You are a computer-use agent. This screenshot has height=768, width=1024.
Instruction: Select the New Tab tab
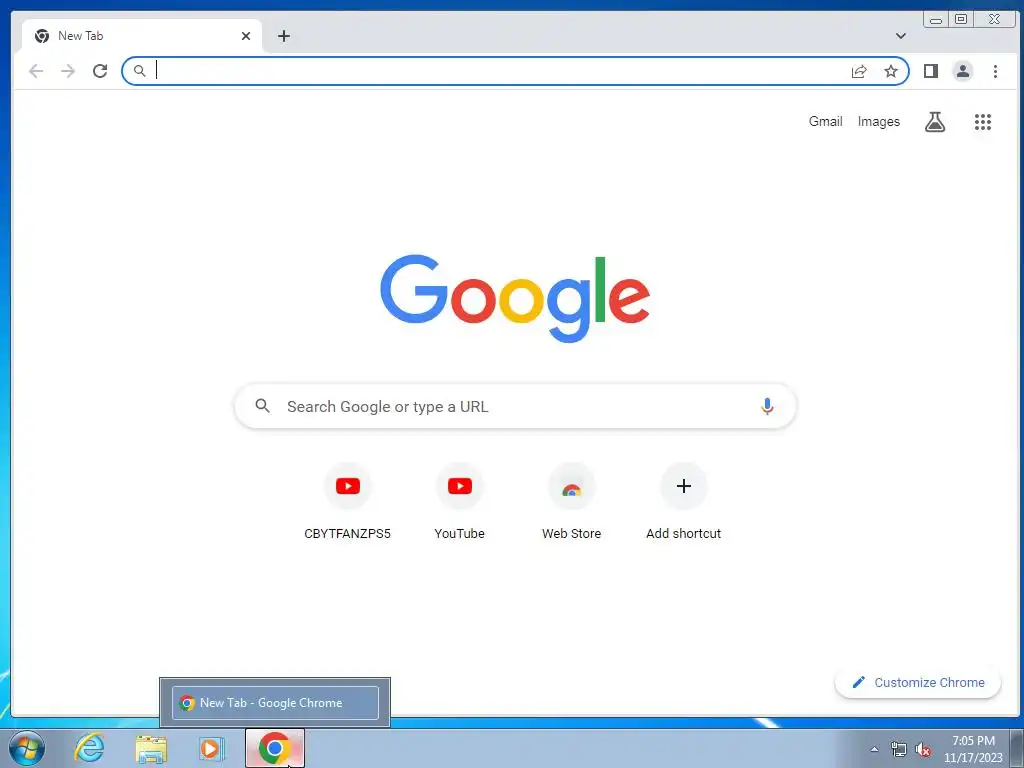[x=142, y=36]
